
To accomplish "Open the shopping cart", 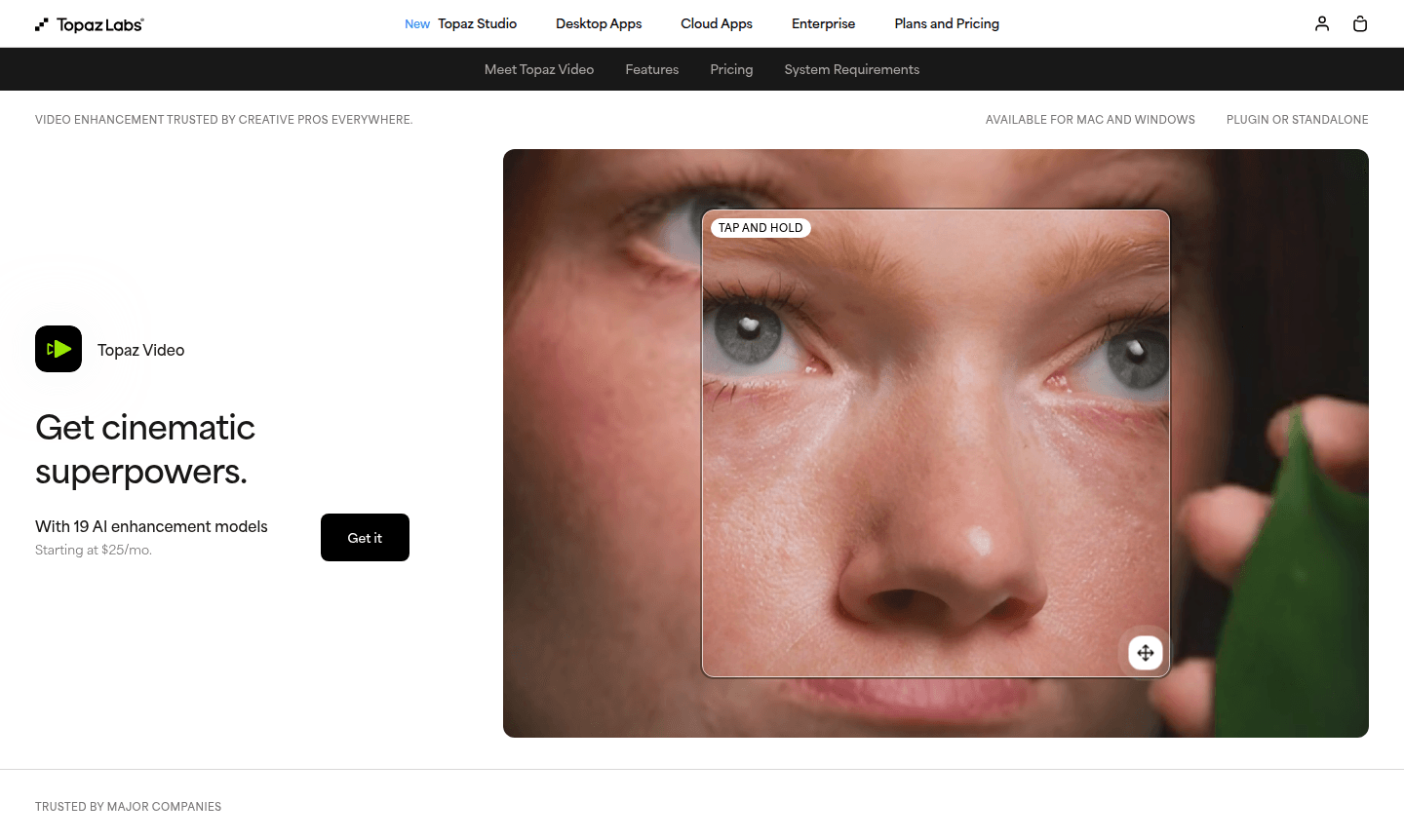I will click(1360, 23).
